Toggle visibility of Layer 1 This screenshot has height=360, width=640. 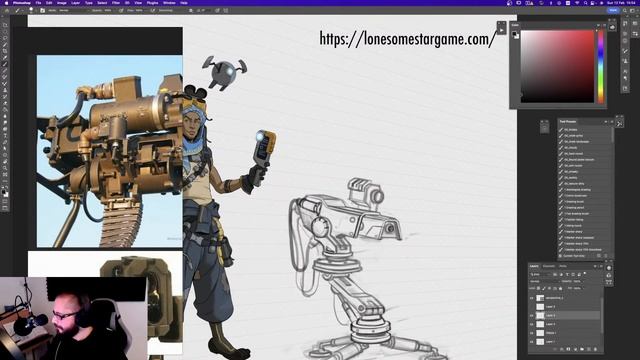pos(531,342)
